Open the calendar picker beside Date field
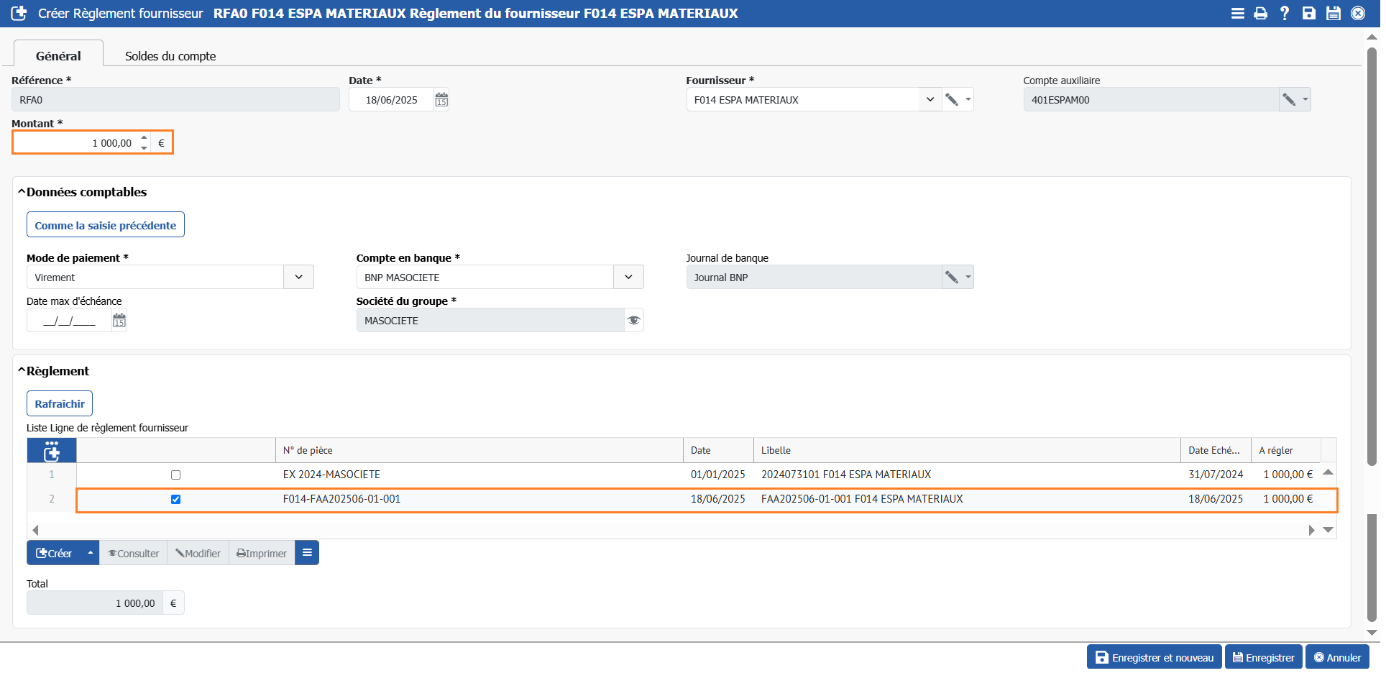 point(441,100)
